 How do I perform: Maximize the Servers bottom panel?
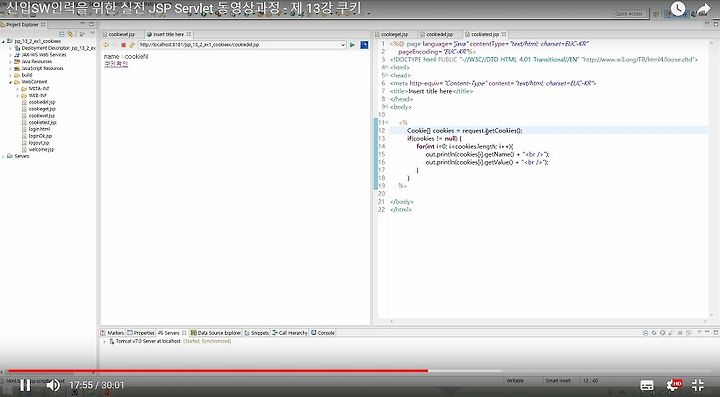coord(716,332)
